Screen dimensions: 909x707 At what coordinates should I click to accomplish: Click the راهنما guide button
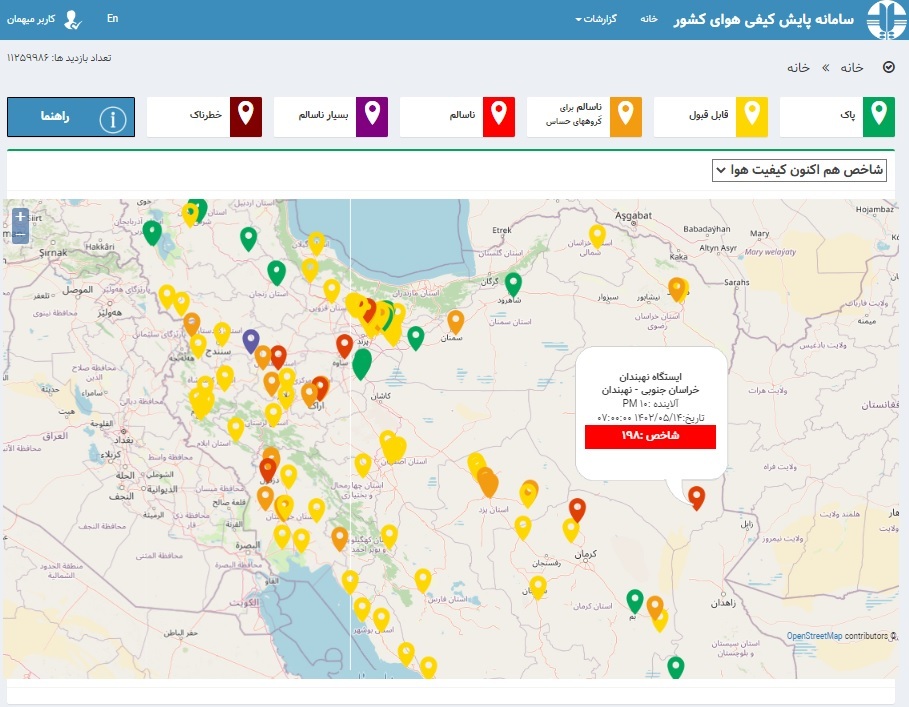70,117
